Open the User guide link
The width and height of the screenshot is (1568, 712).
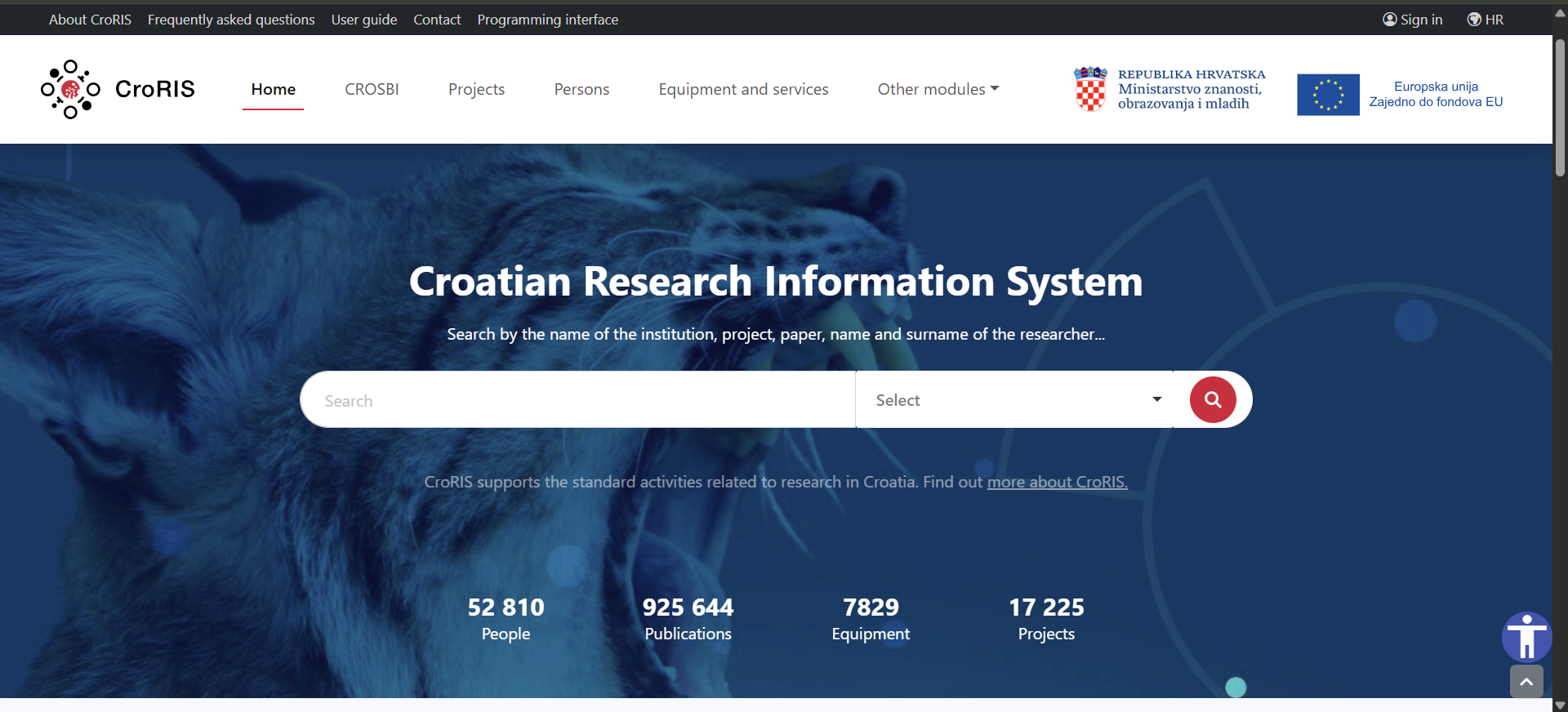coord(364,20)
